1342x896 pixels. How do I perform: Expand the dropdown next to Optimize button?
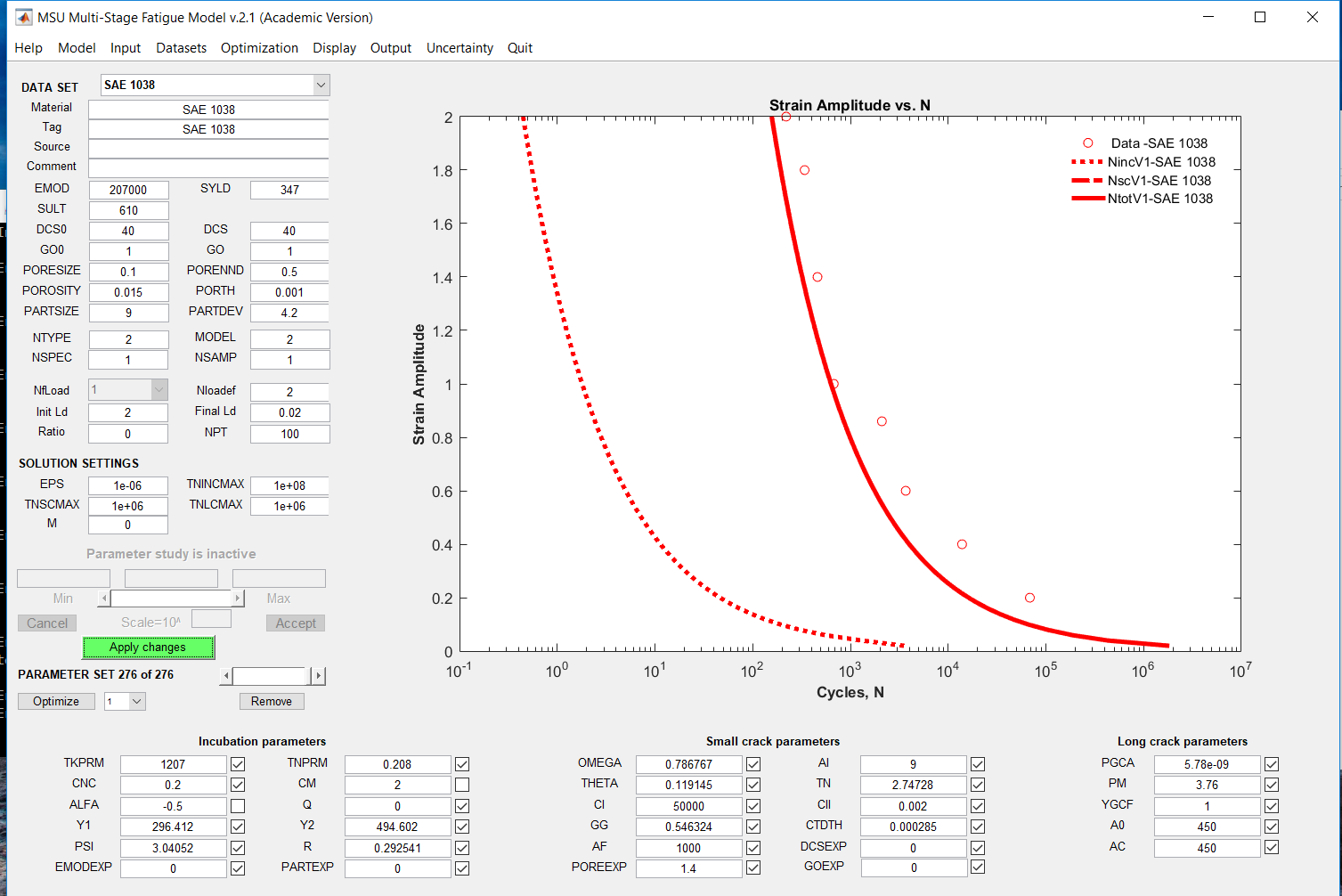[x=136, y=702]
